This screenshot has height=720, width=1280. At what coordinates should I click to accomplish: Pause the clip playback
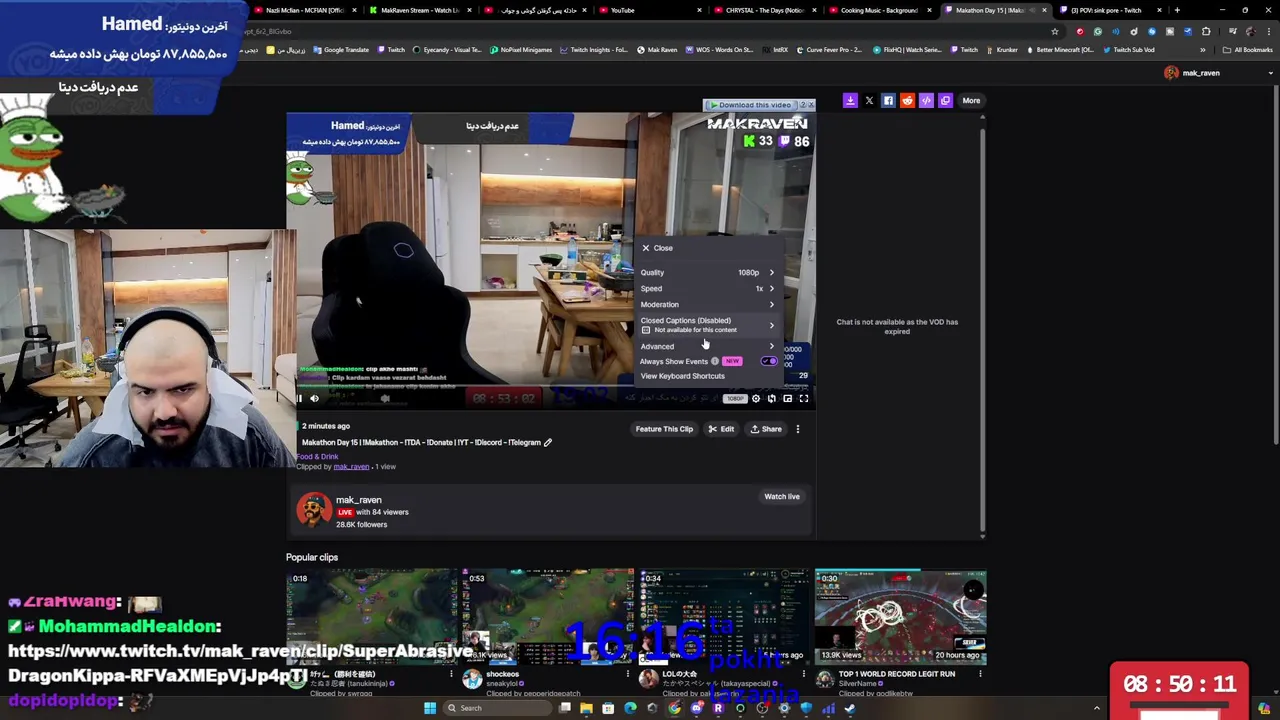pyautogui.click(x=298, y=398)
